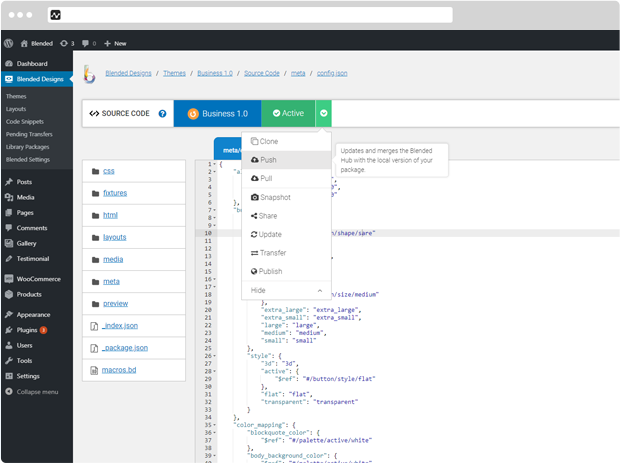
Task: Choose Snapshot in the dropdown menu
Action: pos(275,197)
